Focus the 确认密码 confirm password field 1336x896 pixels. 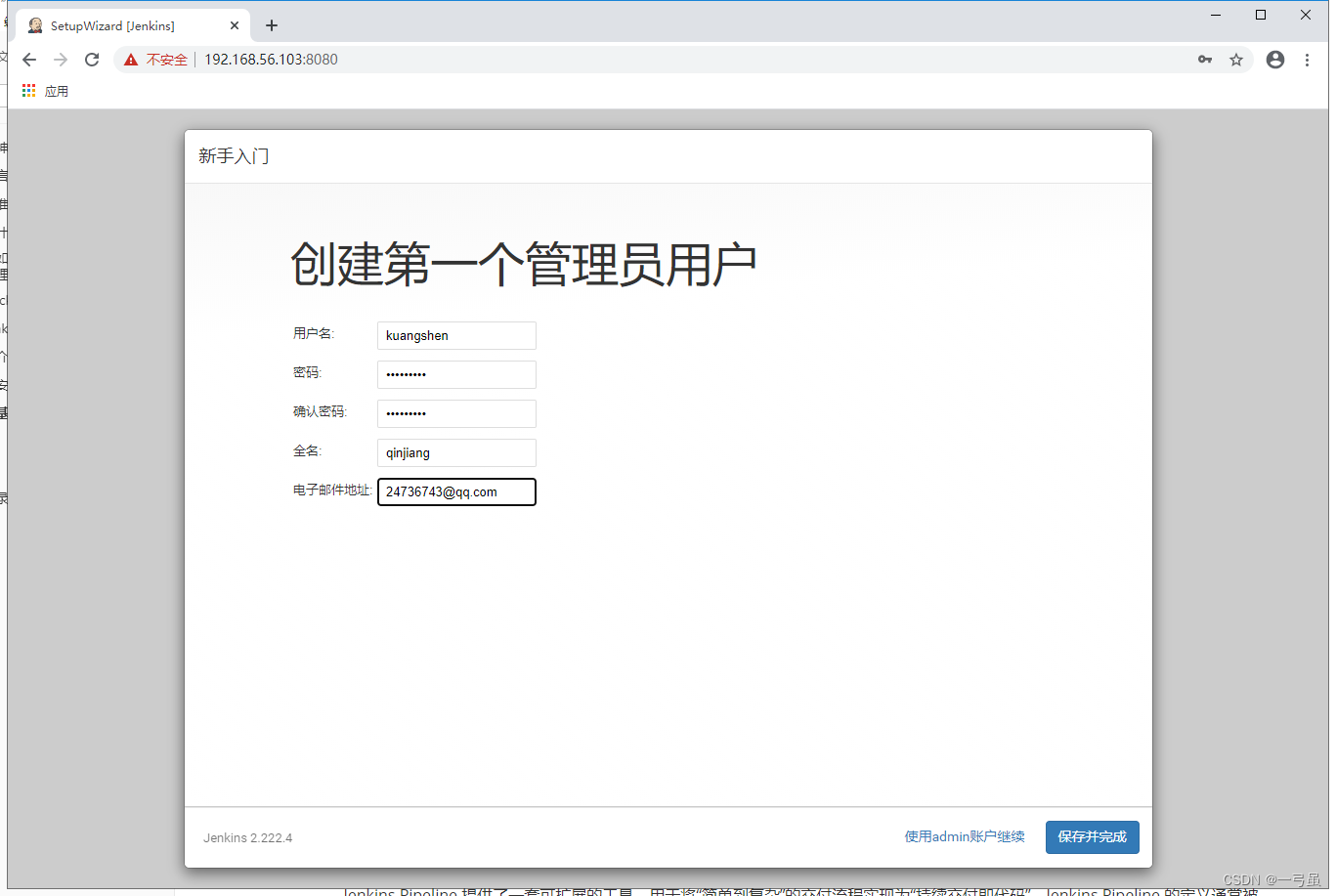click(x=456, y=413)
